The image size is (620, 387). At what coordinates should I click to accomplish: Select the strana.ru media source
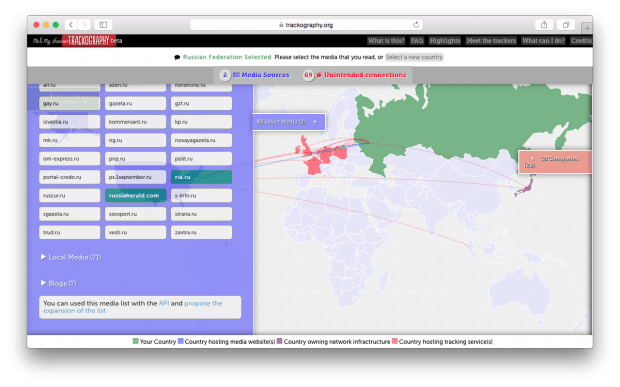[x=201, y=214]
